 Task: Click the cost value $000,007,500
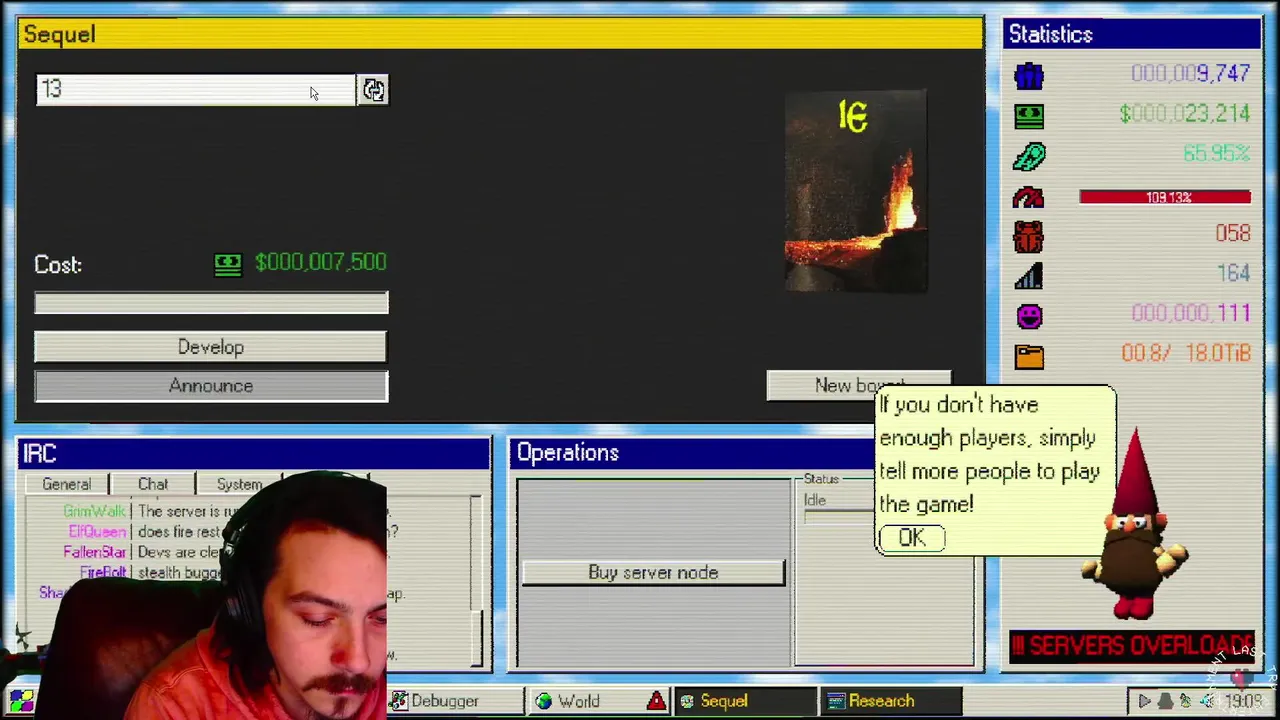tap(320, 262)
